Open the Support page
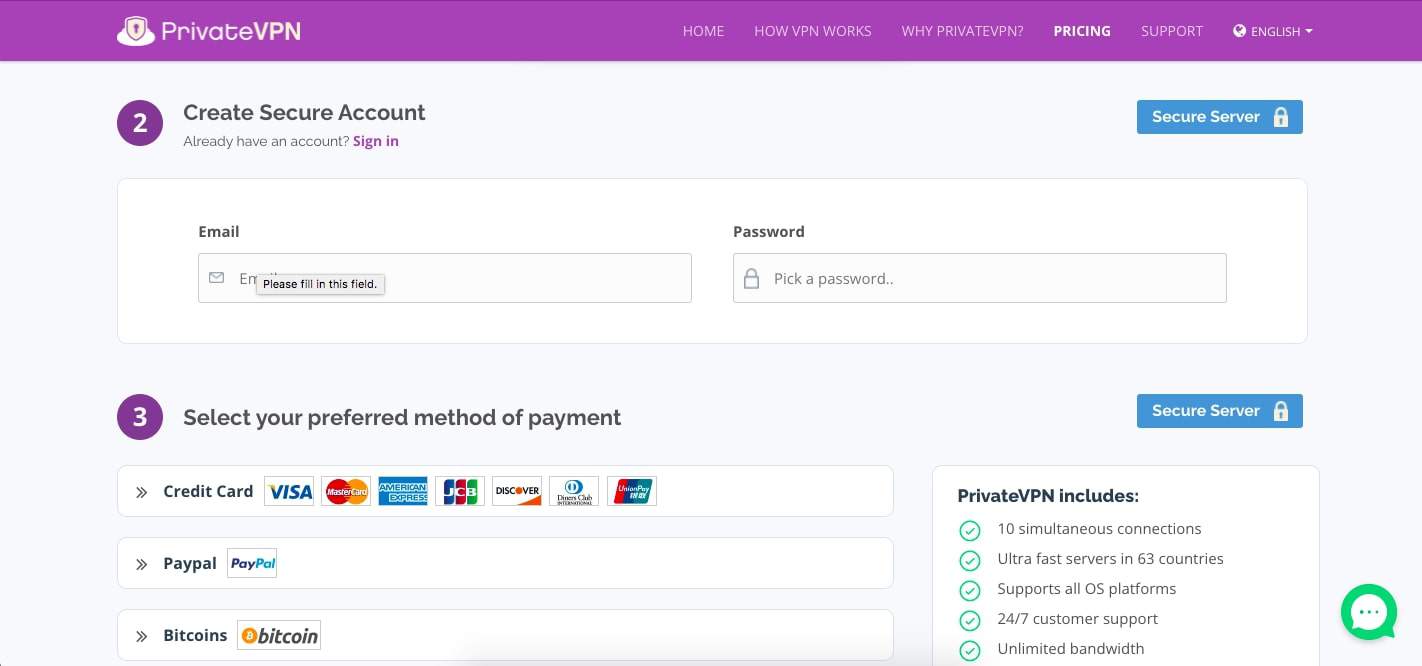 pyautogui.click(x=1172, y=31)
